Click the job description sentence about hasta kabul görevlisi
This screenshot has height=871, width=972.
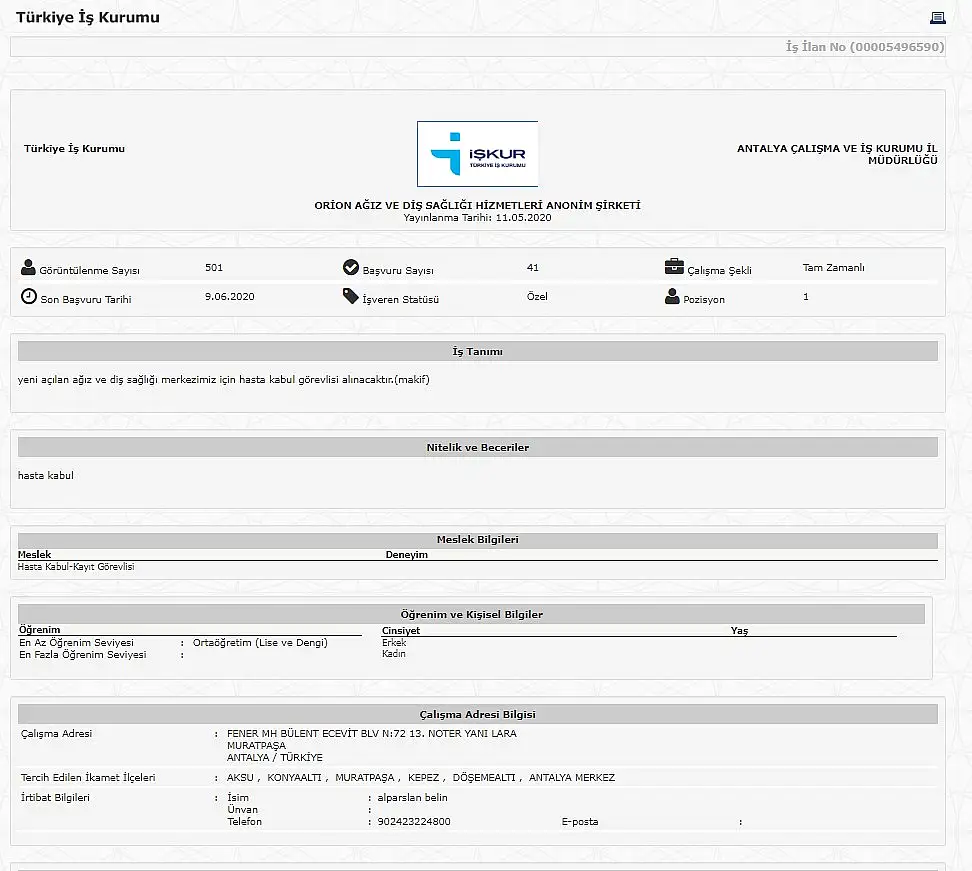(x=224, y=379)
